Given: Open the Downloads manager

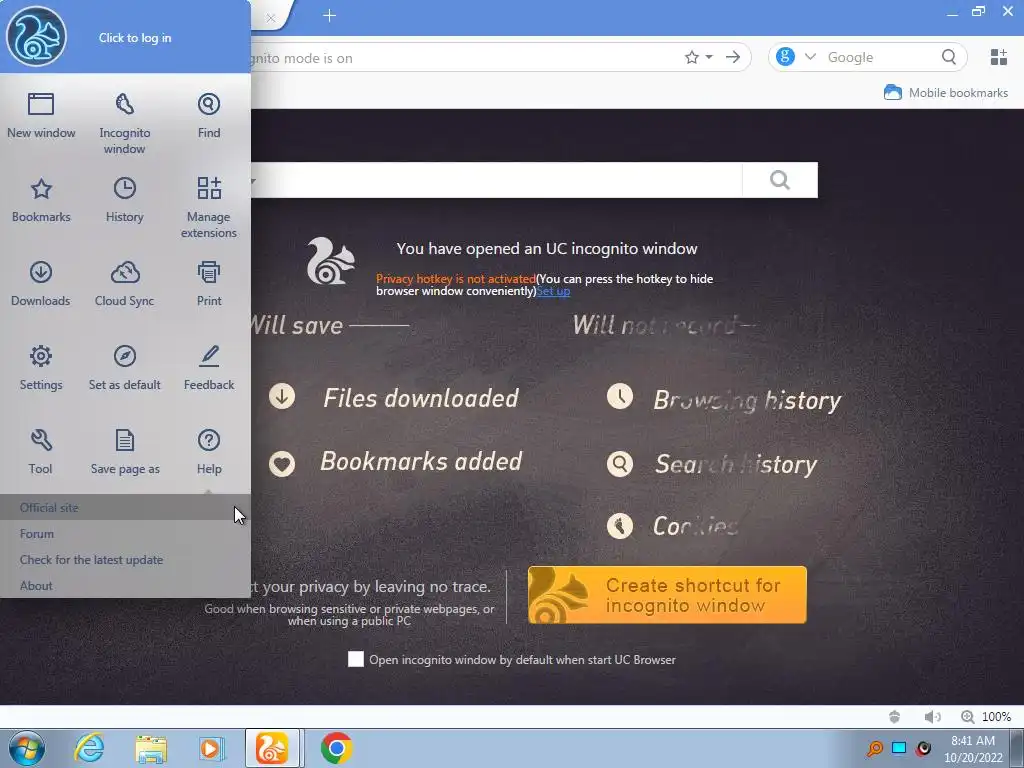Looking at the screenshot, I should (x=40, y=284).
